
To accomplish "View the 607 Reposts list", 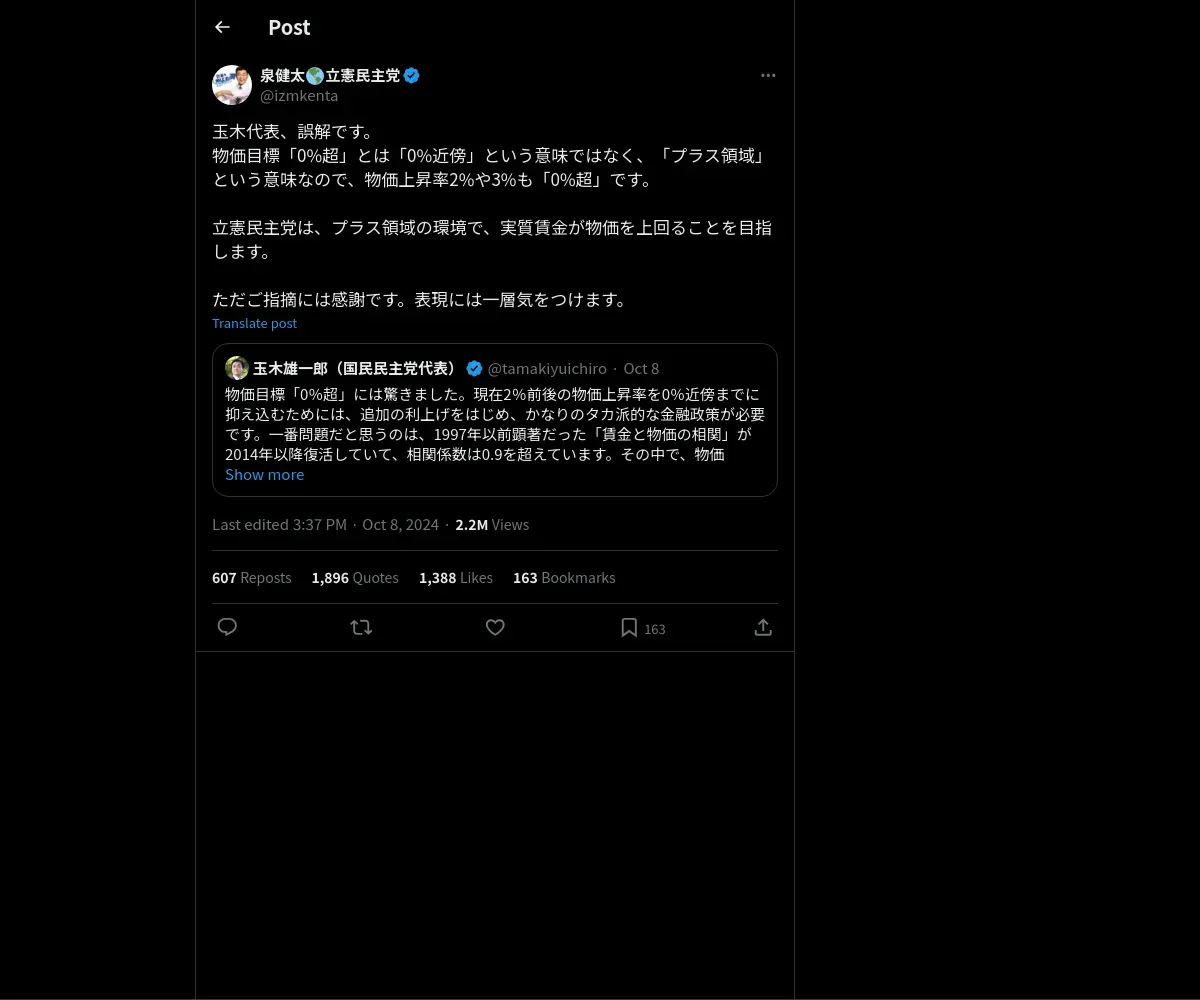I will tap(252, 578).
